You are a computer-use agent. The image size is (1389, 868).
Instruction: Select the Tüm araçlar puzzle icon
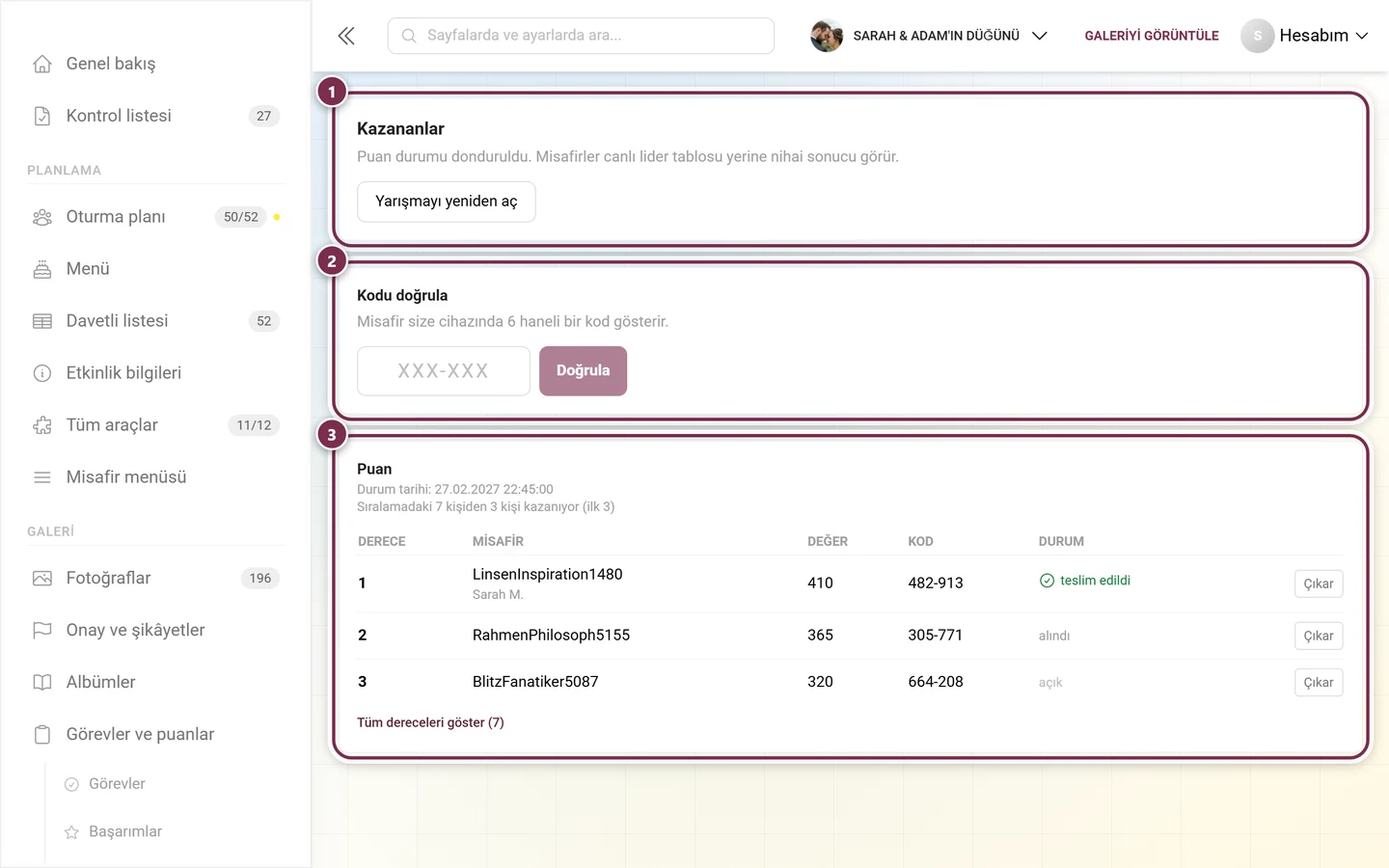tap(42, 425)
